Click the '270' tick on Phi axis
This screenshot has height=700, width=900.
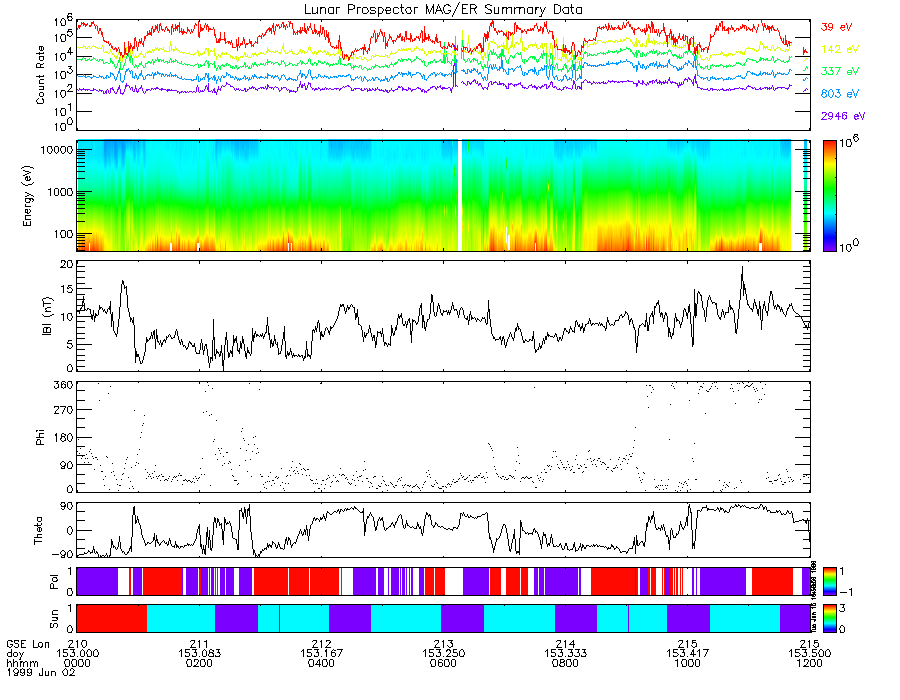[63, 410]
